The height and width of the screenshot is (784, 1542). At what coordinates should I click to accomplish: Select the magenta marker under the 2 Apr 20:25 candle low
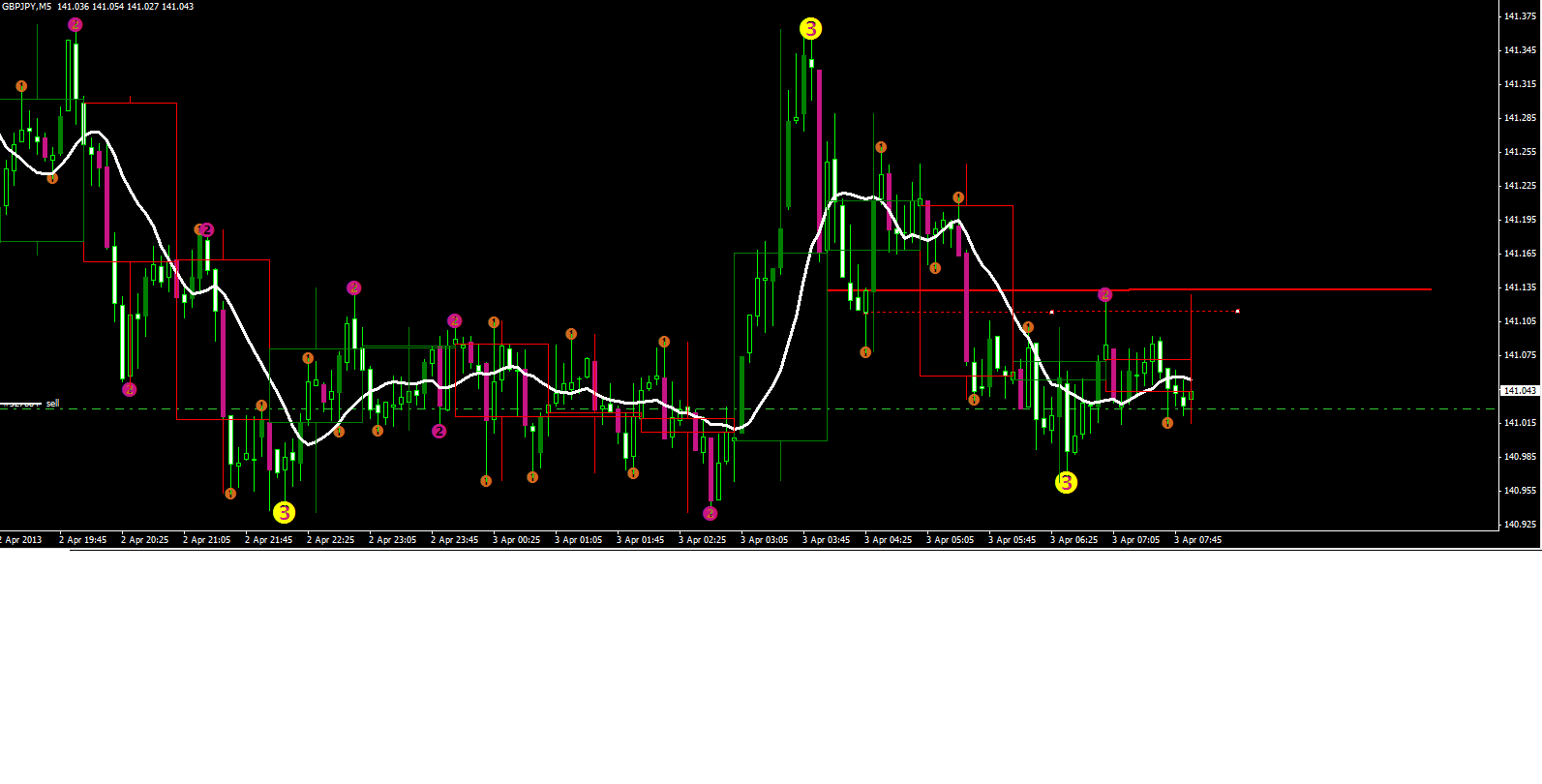pyautogui.click(x=130, y=389)
